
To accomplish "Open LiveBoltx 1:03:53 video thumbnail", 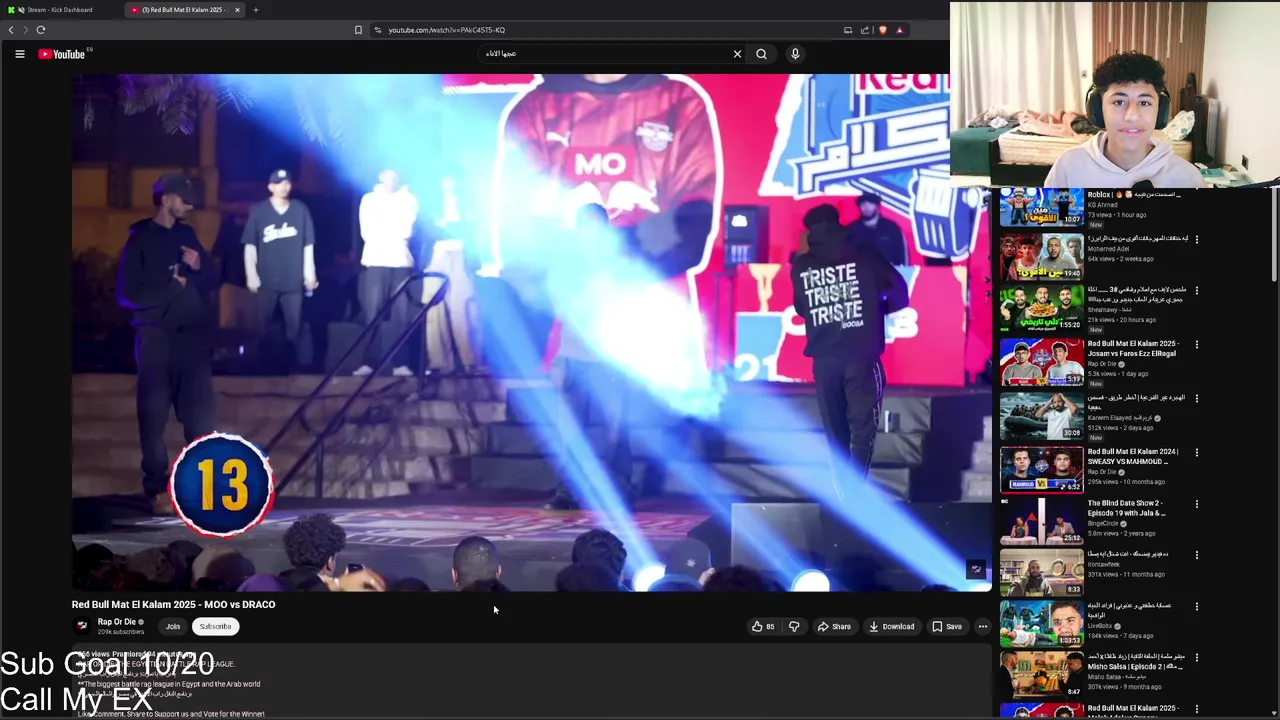I will (1041, 623).
